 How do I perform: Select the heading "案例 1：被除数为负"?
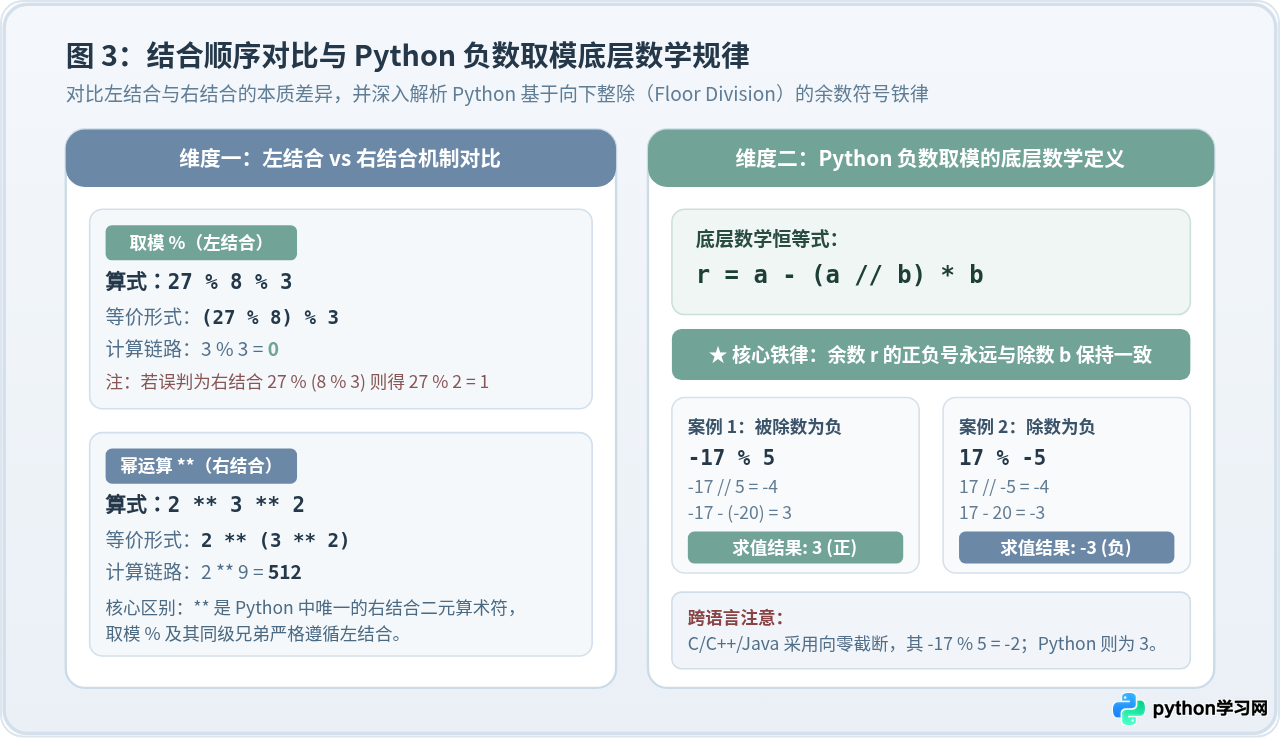point(765,427)
